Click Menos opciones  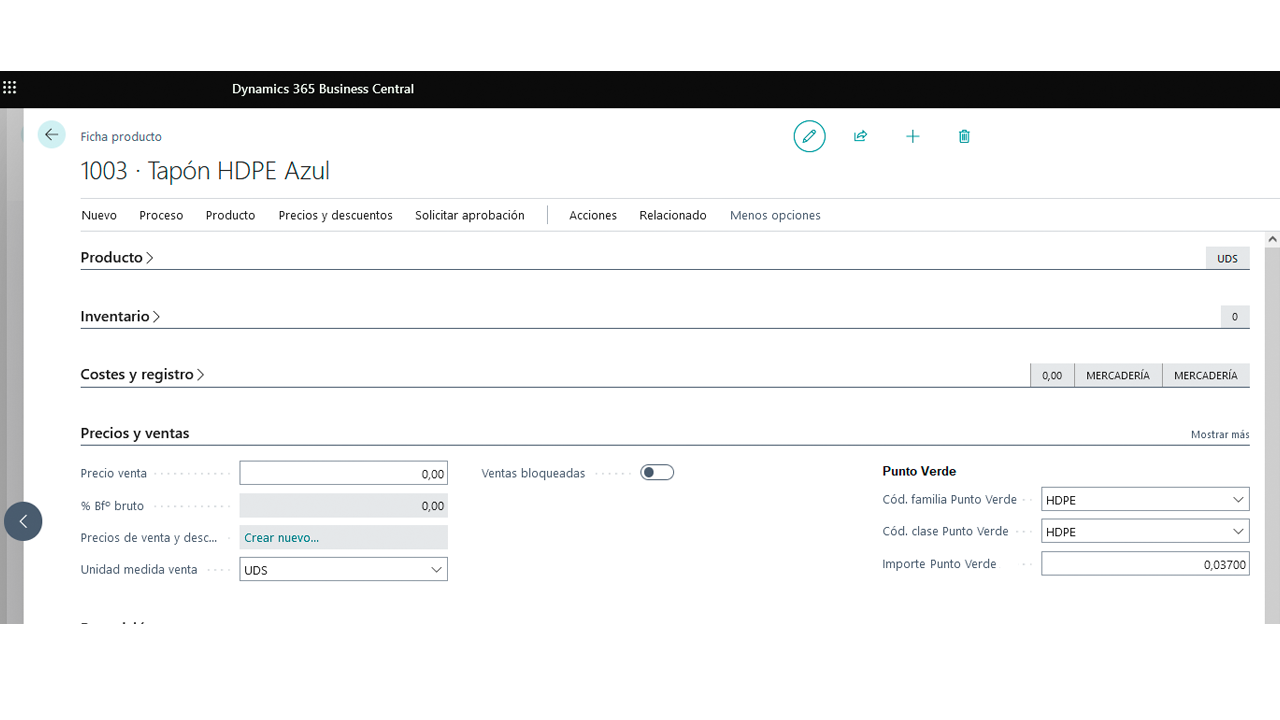(775, 215)
